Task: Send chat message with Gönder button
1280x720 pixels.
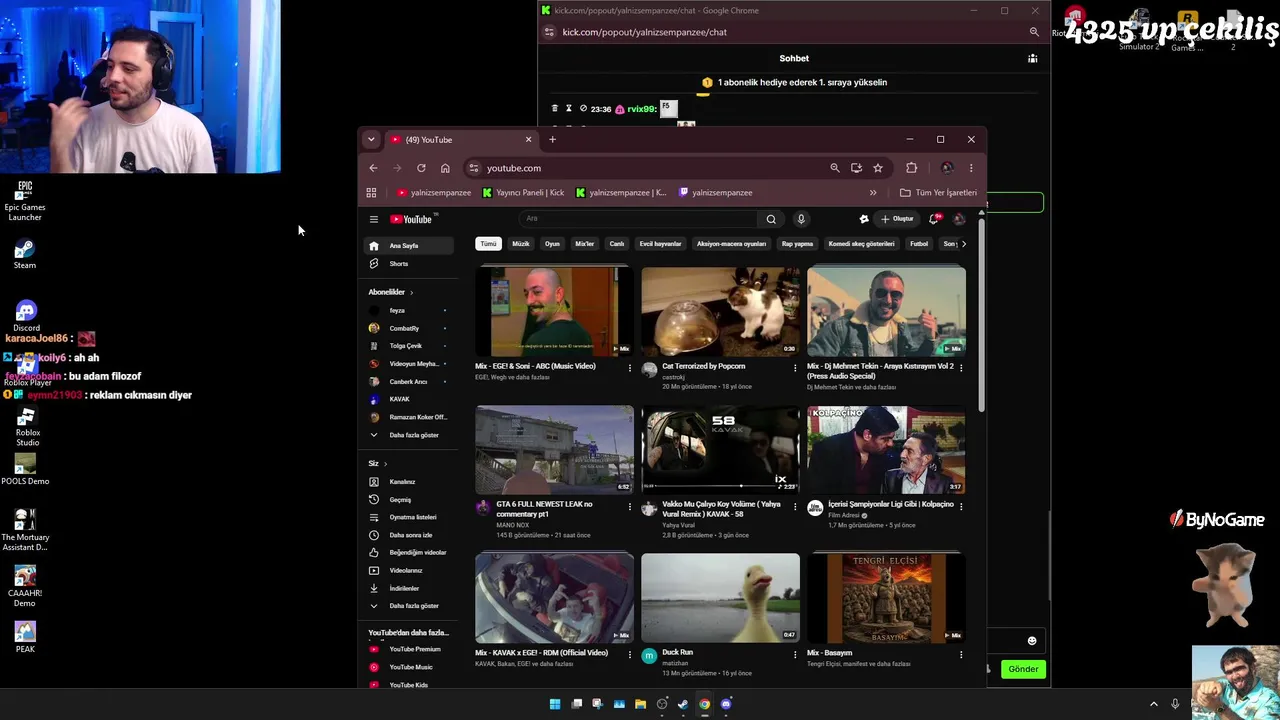Action: click(1023, 669)
